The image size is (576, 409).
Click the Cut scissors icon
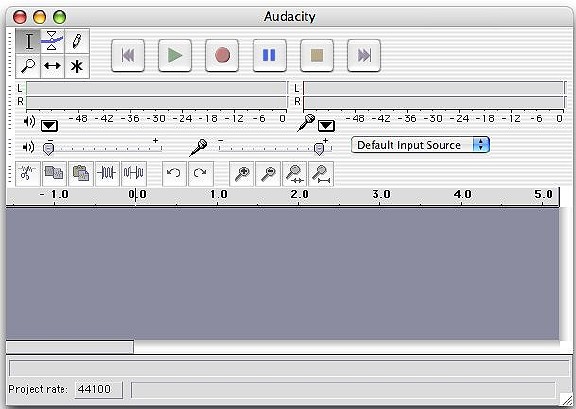pyautogui.click(x=28, y=173)
